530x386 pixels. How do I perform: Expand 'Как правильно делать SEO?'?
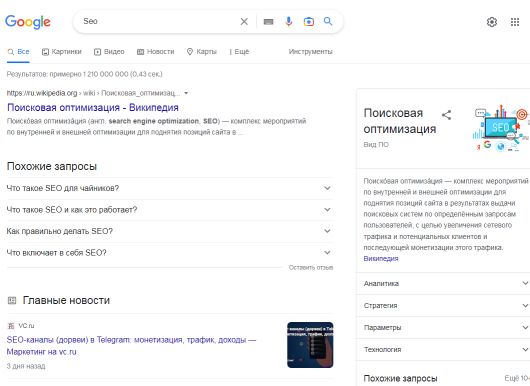click(x=170, y=231)
